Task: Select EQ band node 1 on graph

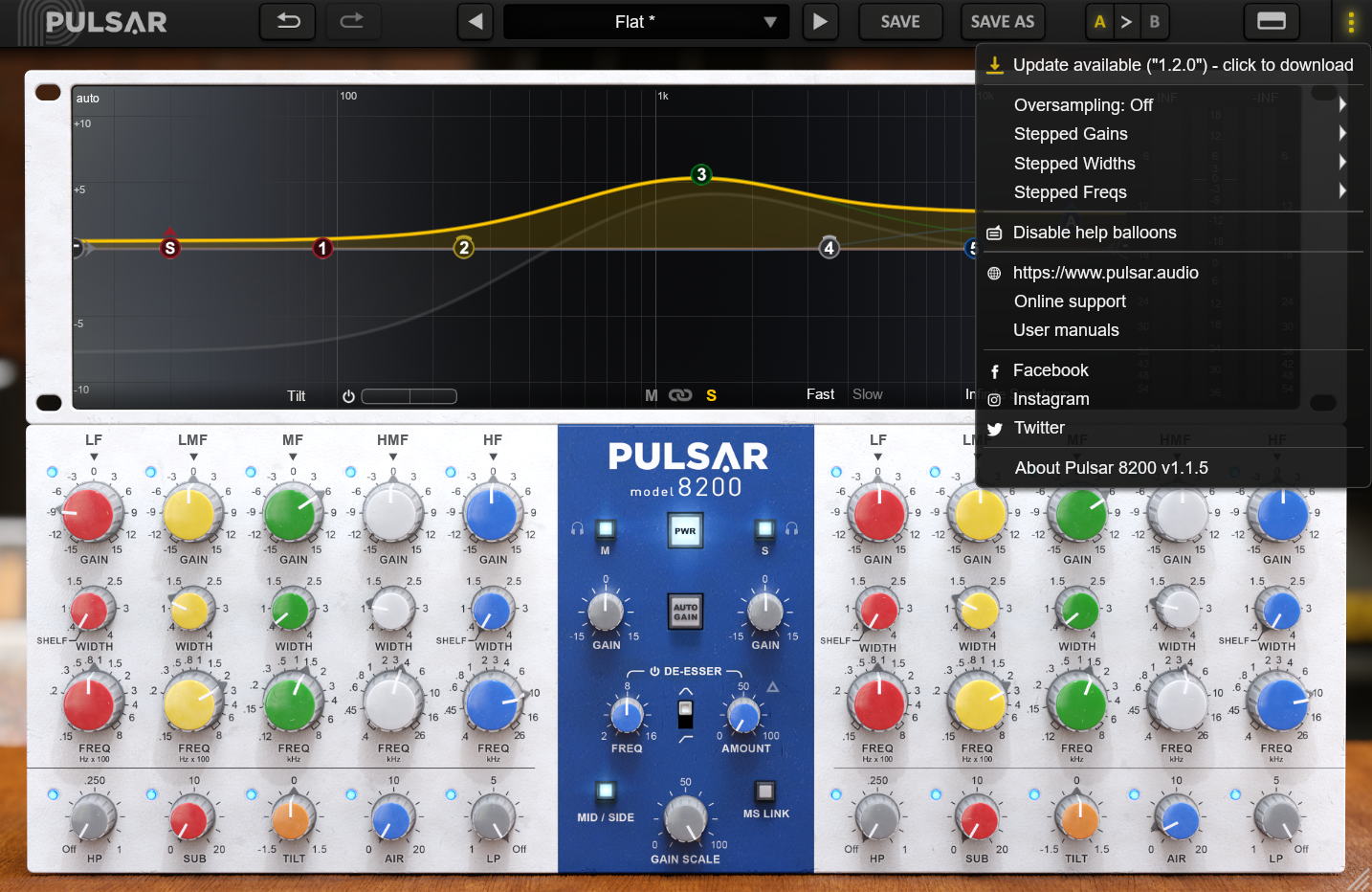Action: [x=322, y=248]
